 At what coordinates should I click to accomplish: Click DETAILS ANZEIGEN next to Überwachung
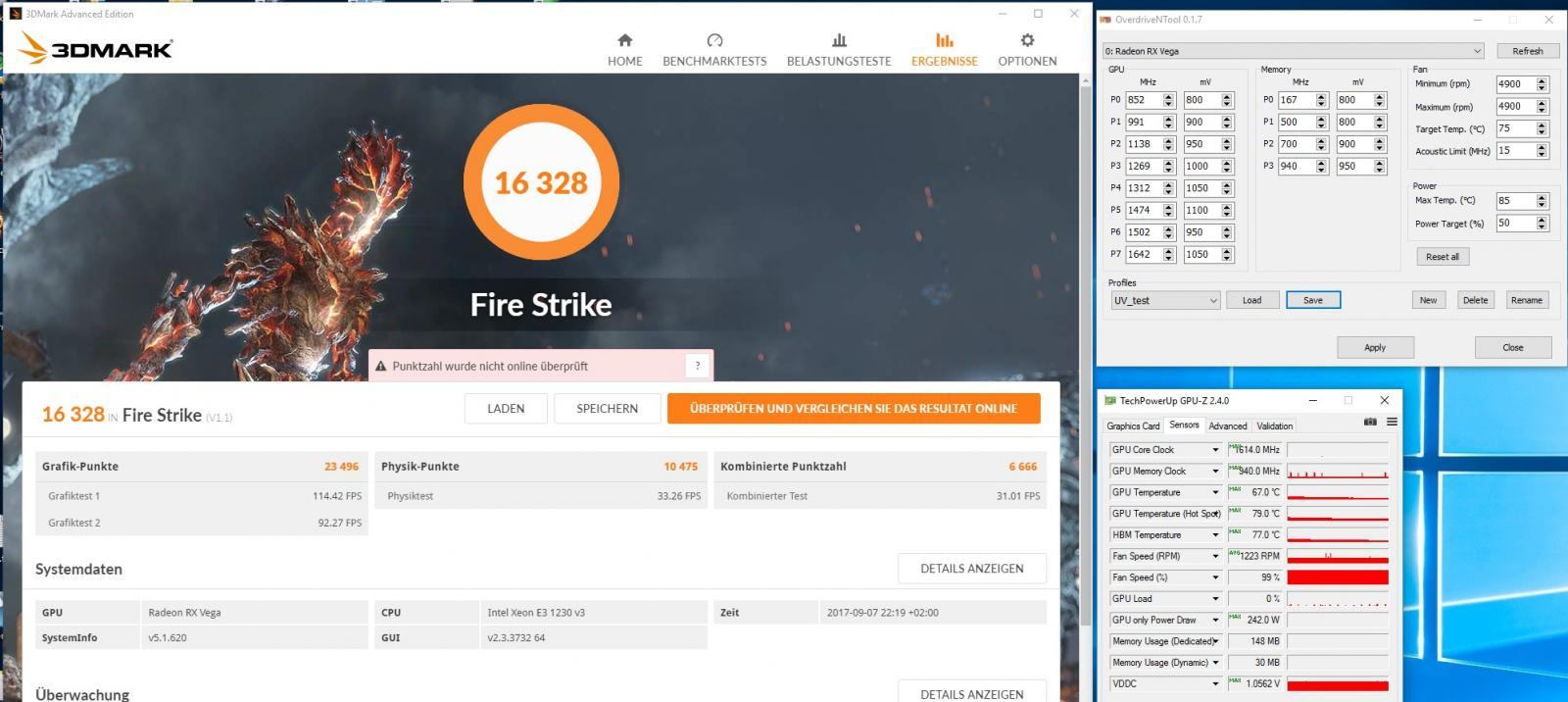972,691
